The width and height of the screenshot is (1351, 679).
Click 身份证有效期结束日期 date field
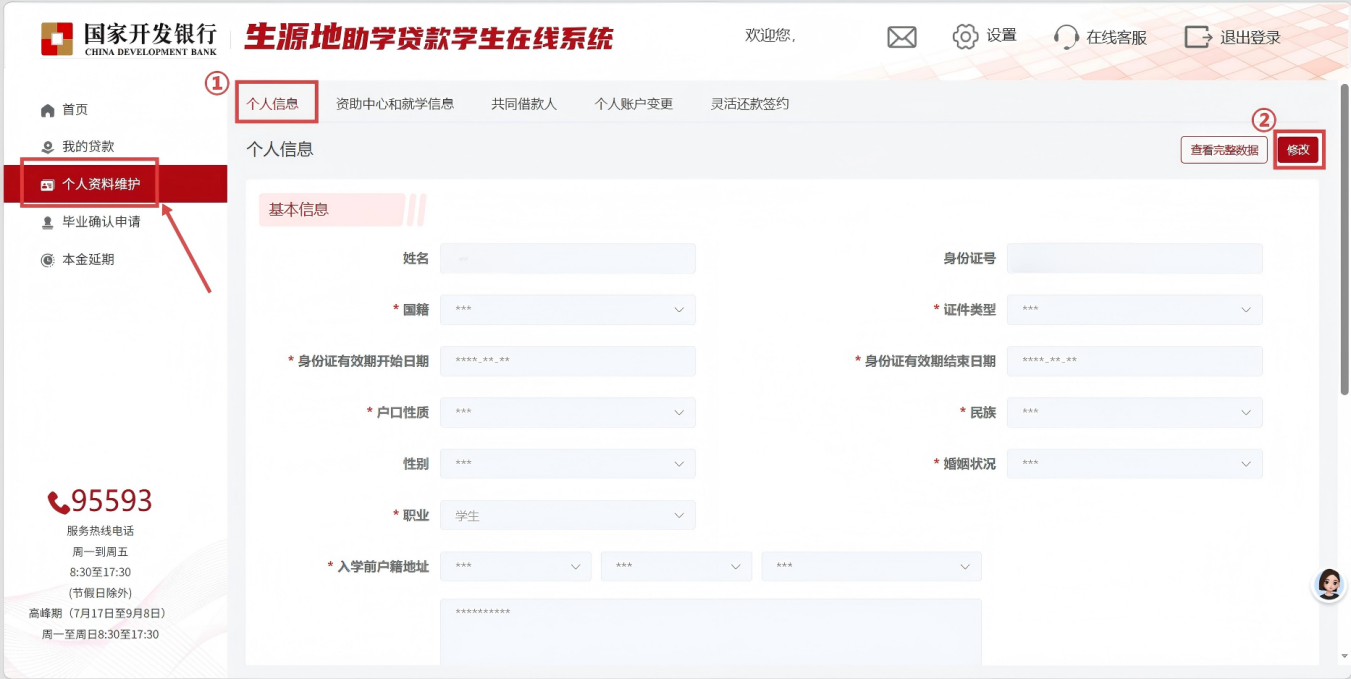click(1135, 361)
